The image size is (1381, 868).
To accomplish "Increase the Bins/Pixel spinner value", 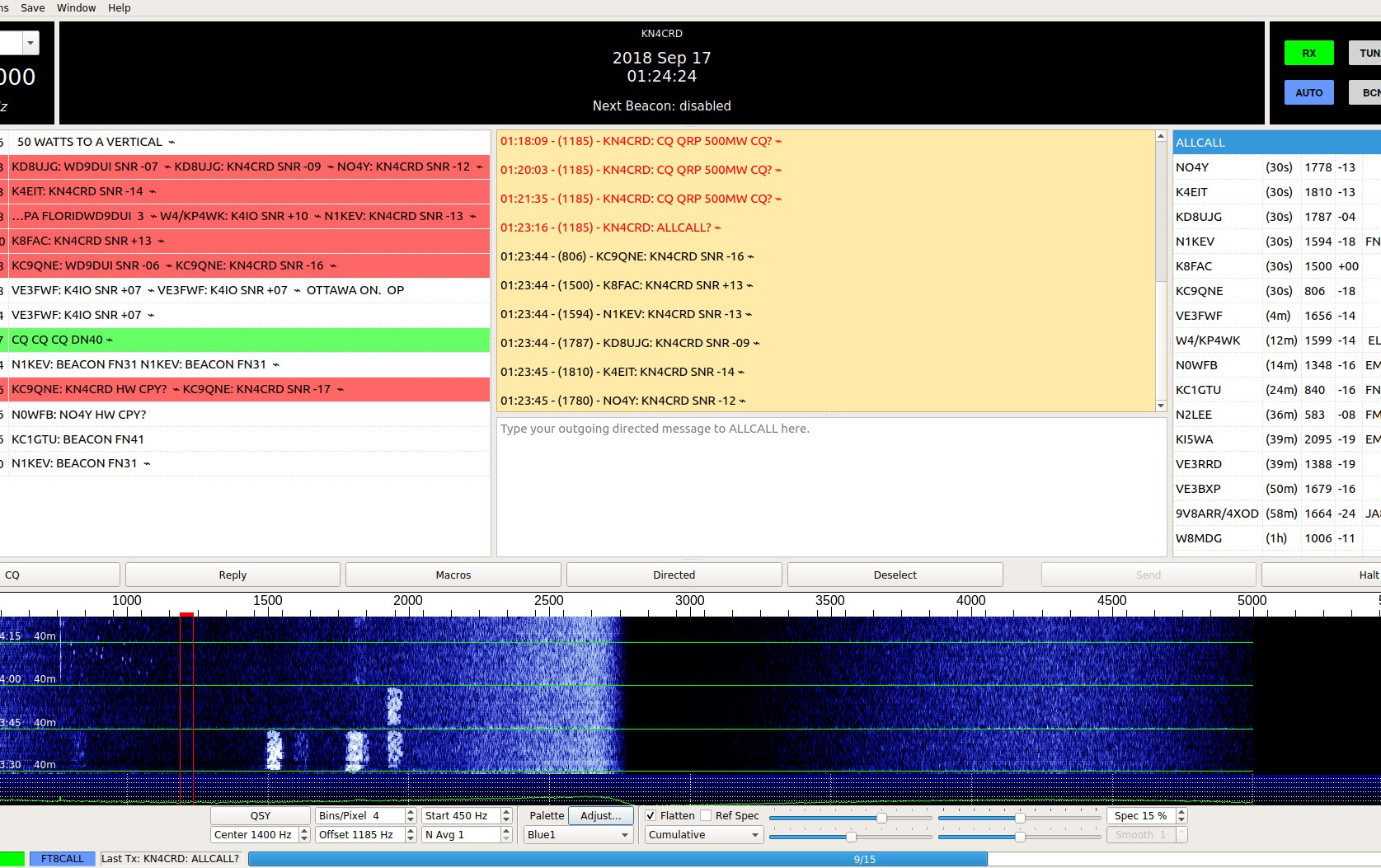I will pyautogui.click(x=411, y=812).
